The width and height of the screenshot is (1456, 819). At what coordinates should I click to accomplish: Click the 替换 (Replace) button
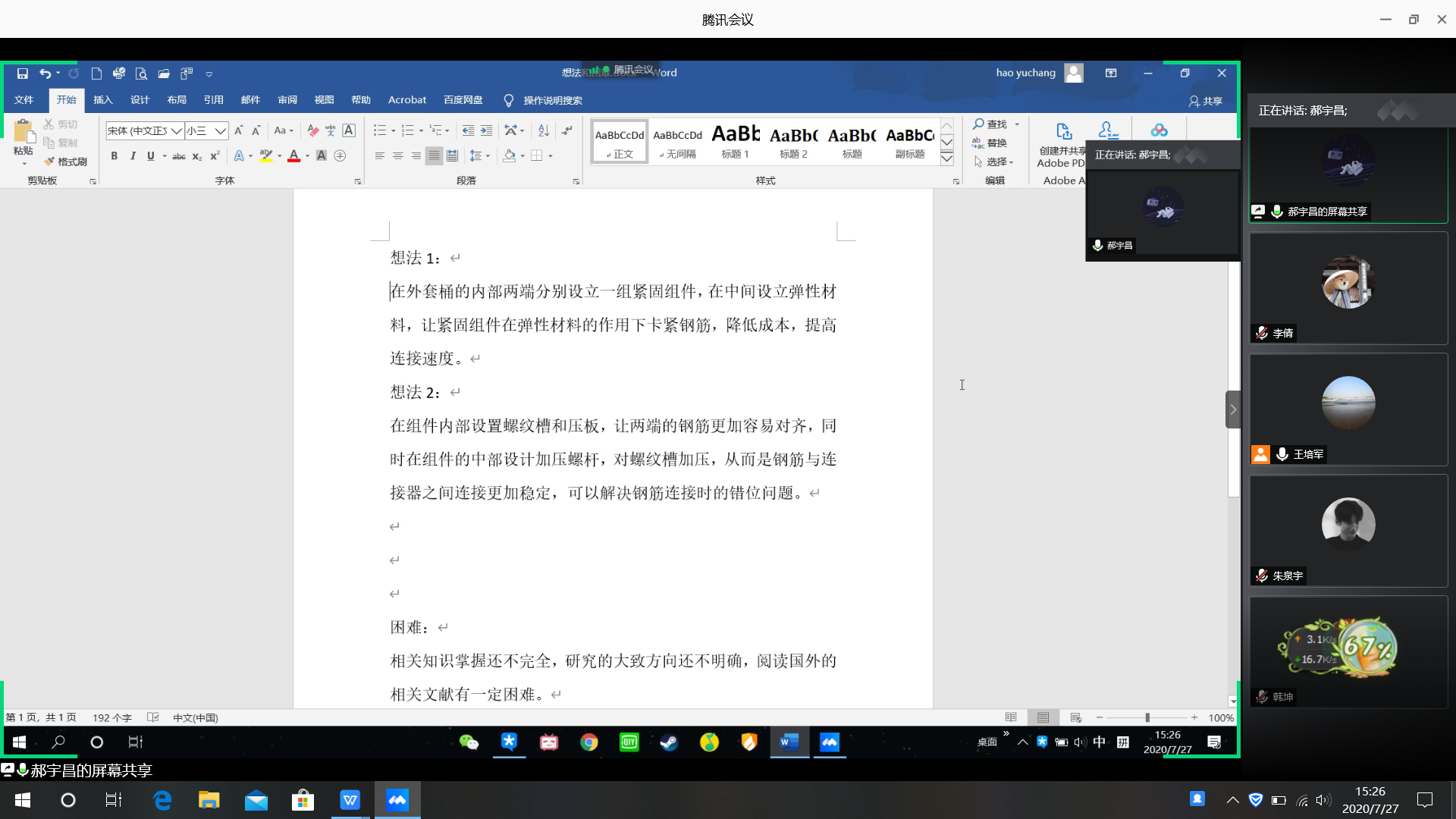(x=990, y=143)
